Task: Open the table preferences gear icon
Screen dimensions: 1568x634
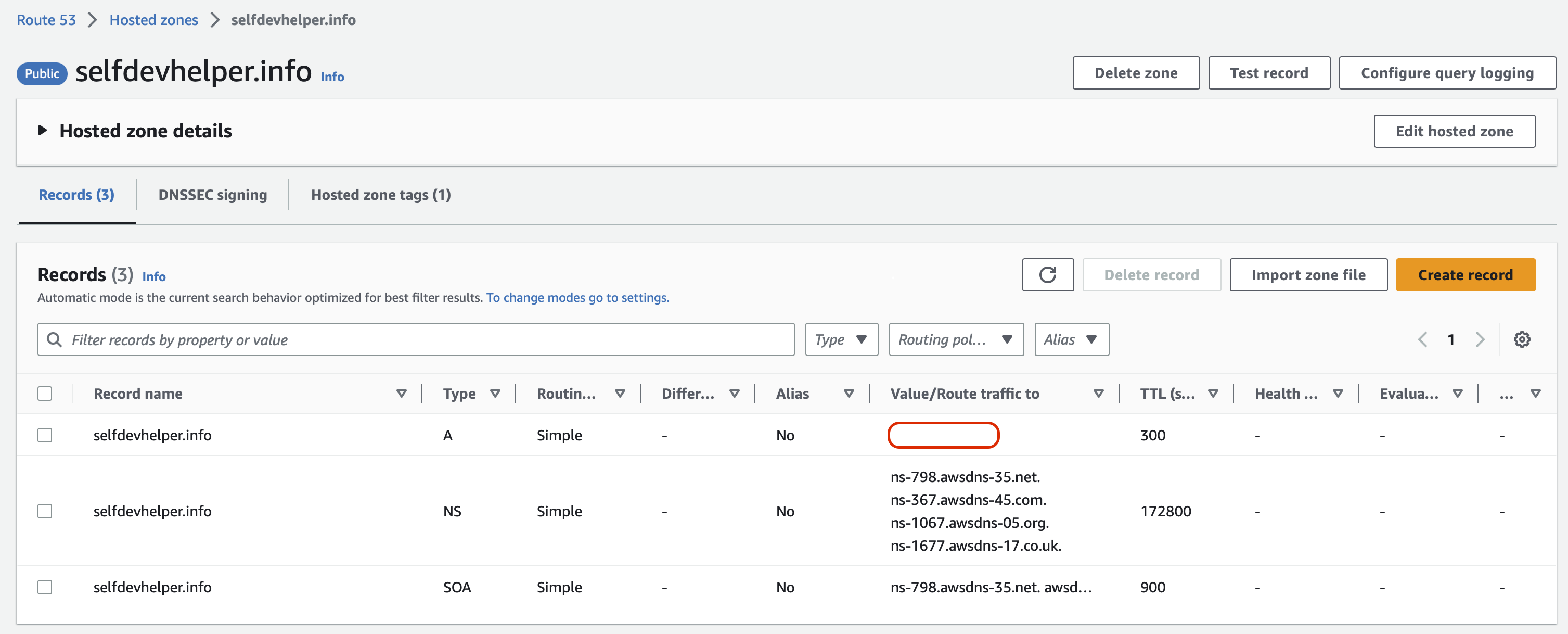Action: (1521, 339)
